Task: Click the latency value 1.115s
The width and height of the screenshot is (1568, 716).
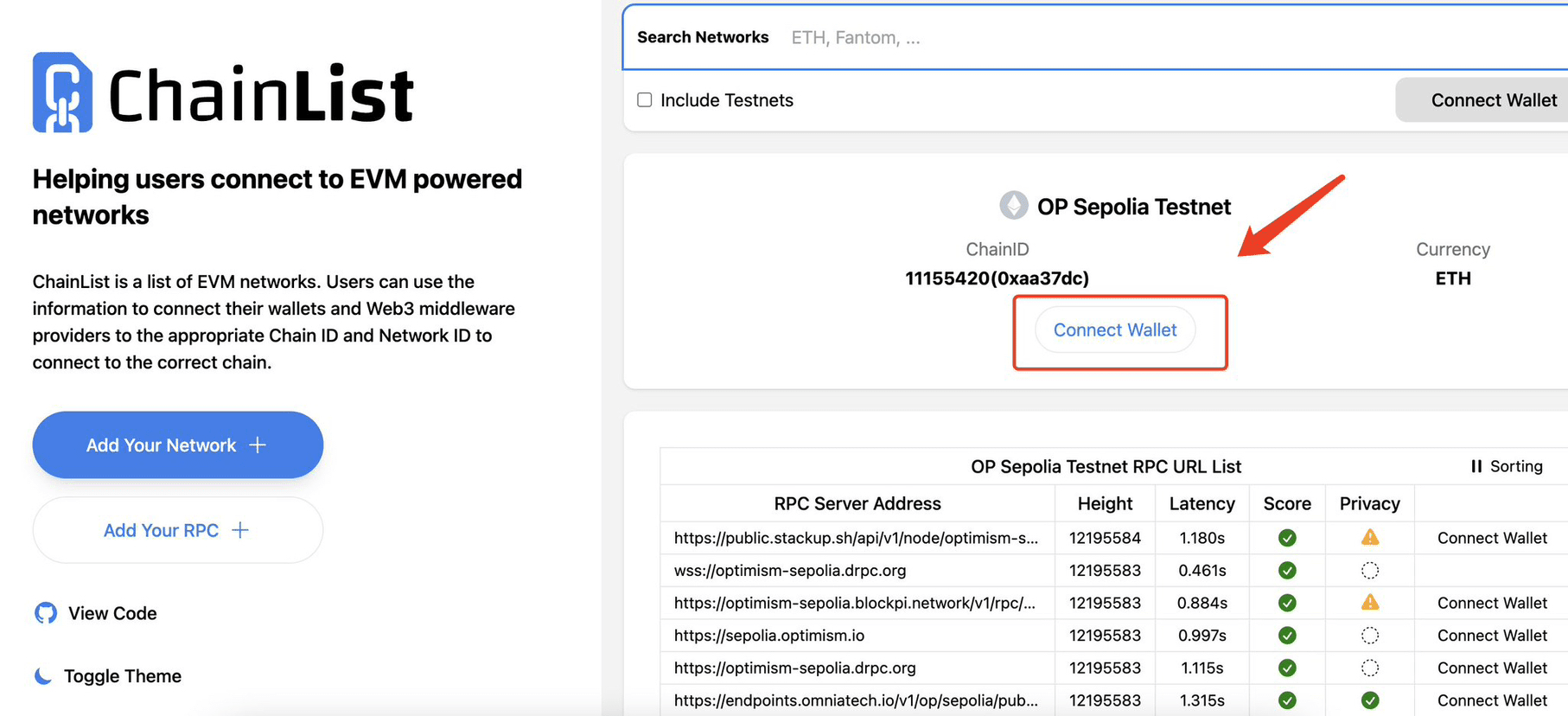Action: [1201, 668]
